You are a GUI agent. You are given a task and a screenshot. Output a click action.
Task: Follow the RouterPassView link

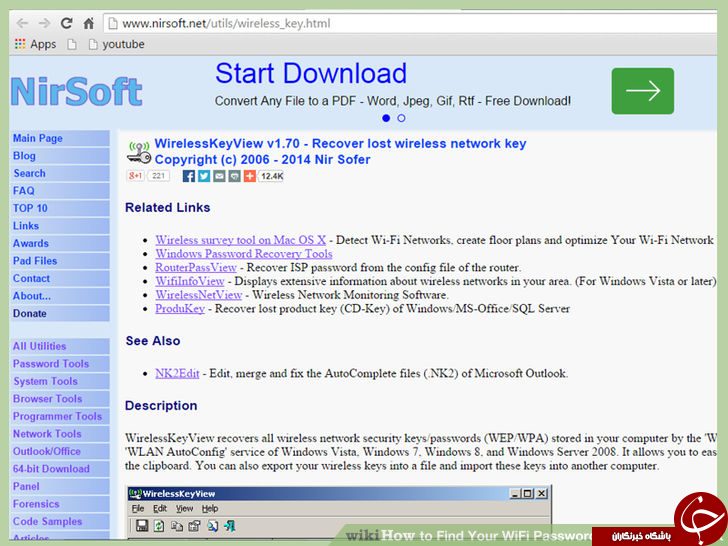(196, 267)
